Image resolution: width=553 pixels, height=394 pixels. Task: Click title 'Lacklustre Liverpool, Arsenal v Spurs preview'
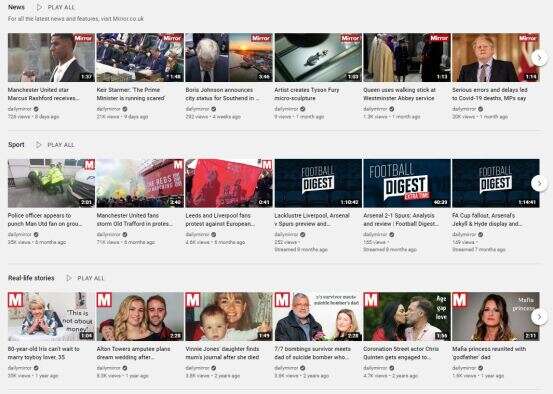(x=312, y=219)
